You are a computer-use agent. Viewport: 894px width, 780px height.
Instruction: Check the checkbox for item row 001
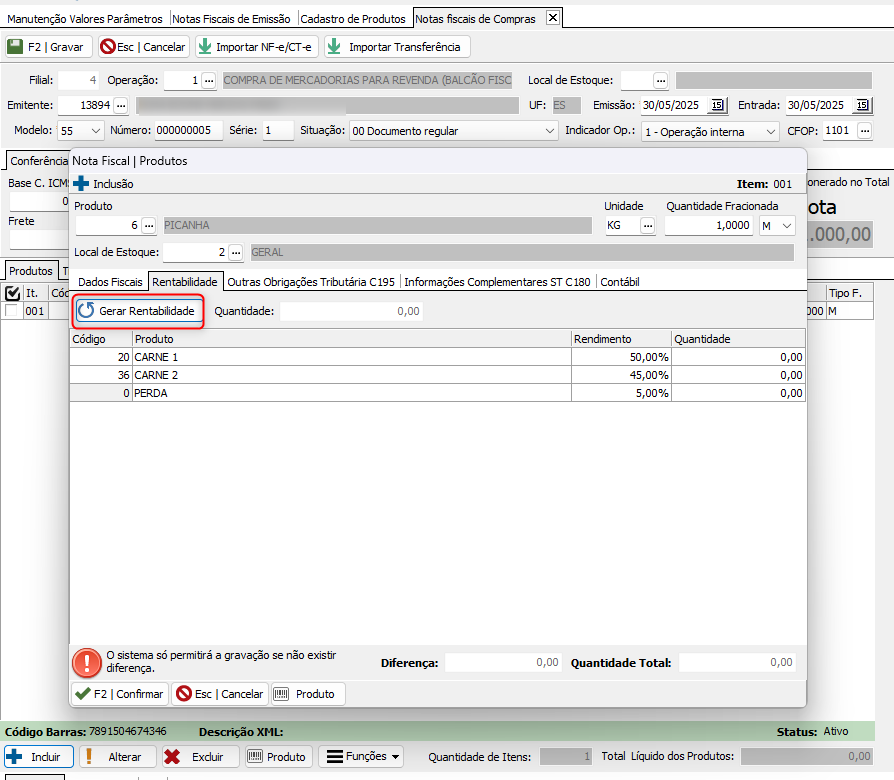[12, 311]
